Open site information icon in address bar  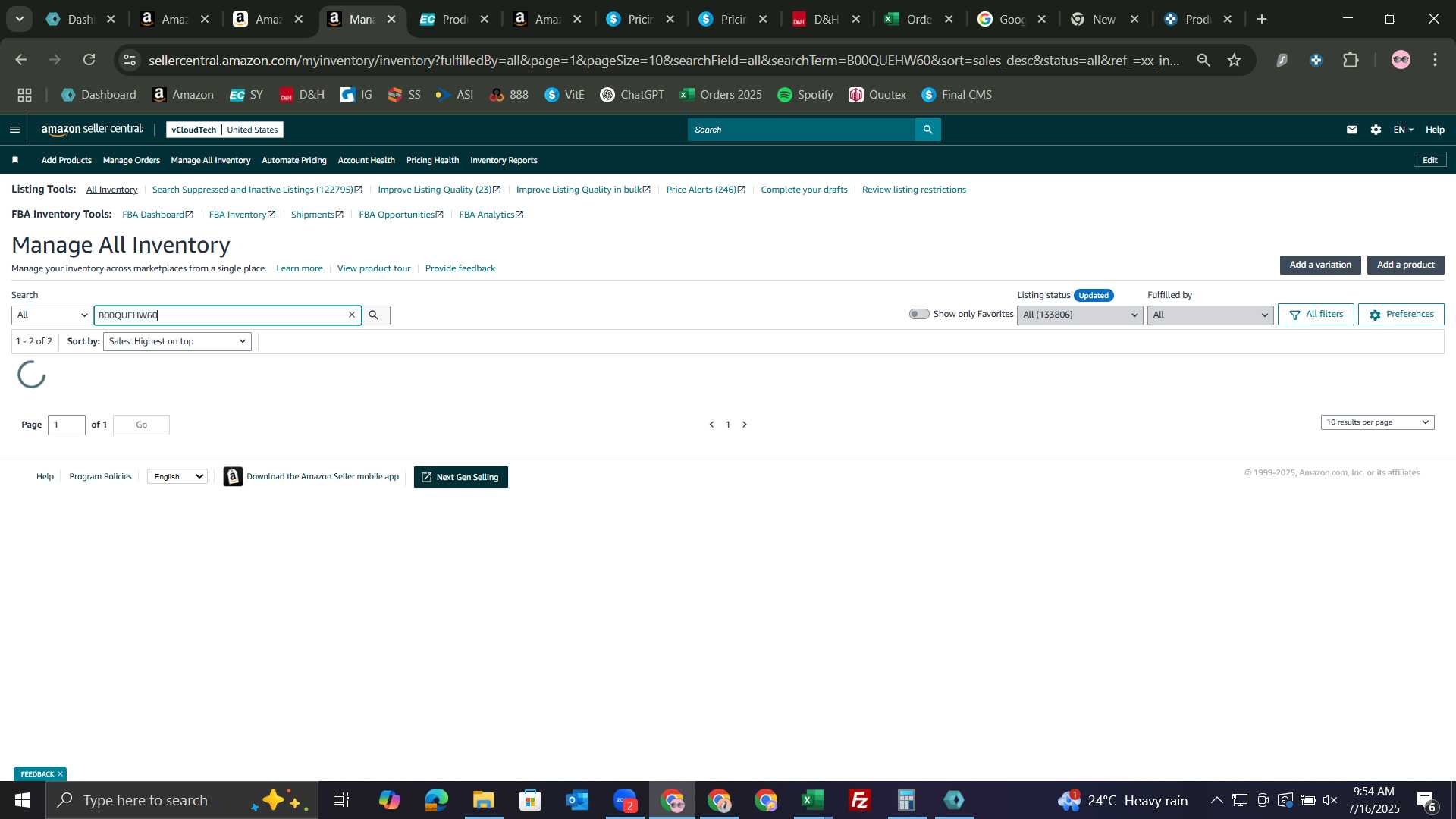tap(130, 60)
